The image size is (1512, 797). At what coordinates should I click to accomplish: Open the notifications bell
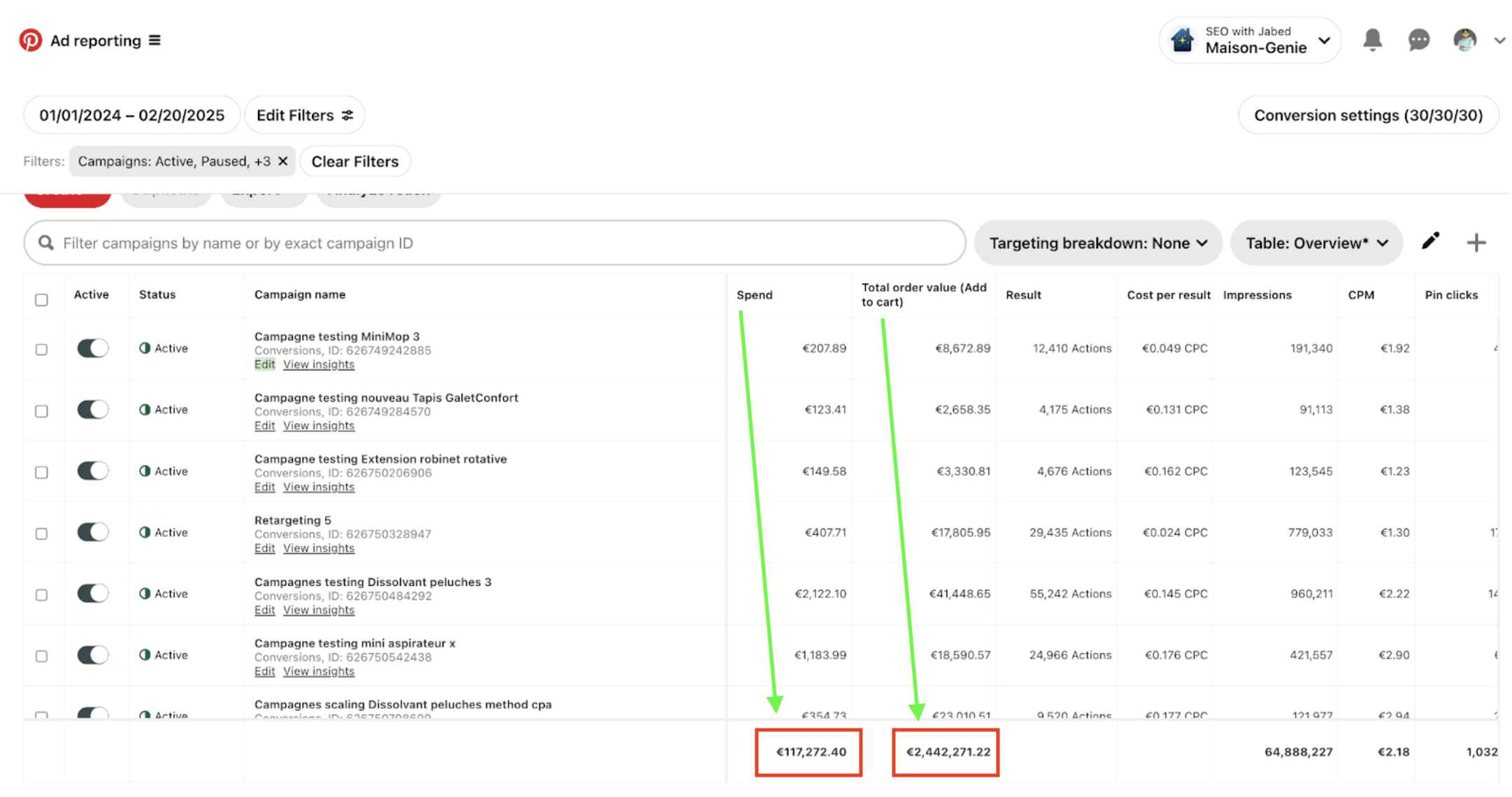[x=1372, y=41]
